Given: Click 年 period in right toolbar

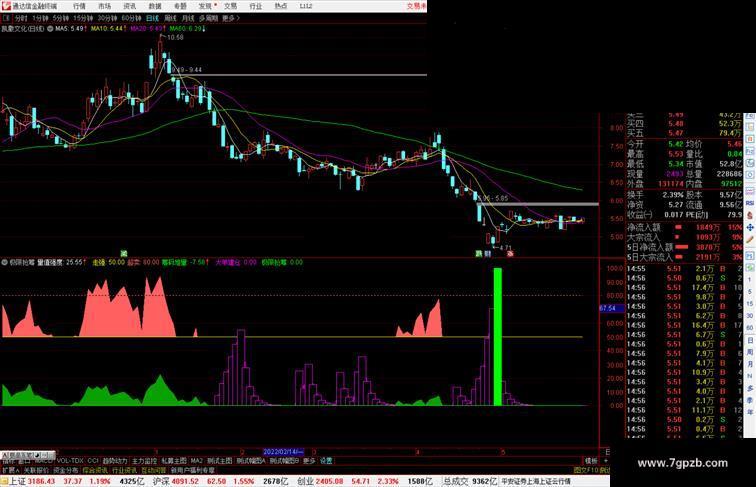Looking at the screenshot, I should pos(750,411).
